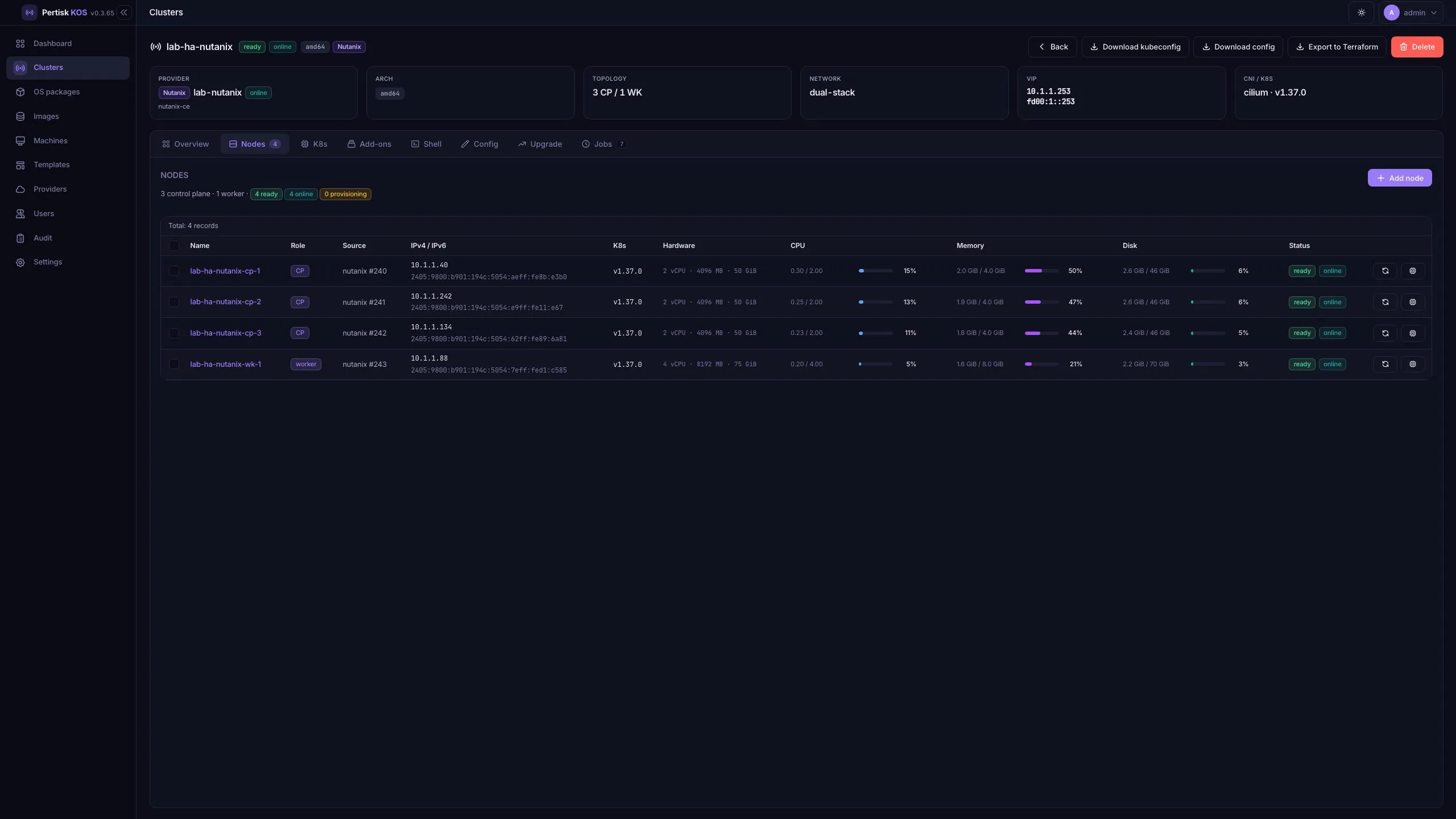Click the Disk usage bar for wk-1

[x=1207, y=364]
